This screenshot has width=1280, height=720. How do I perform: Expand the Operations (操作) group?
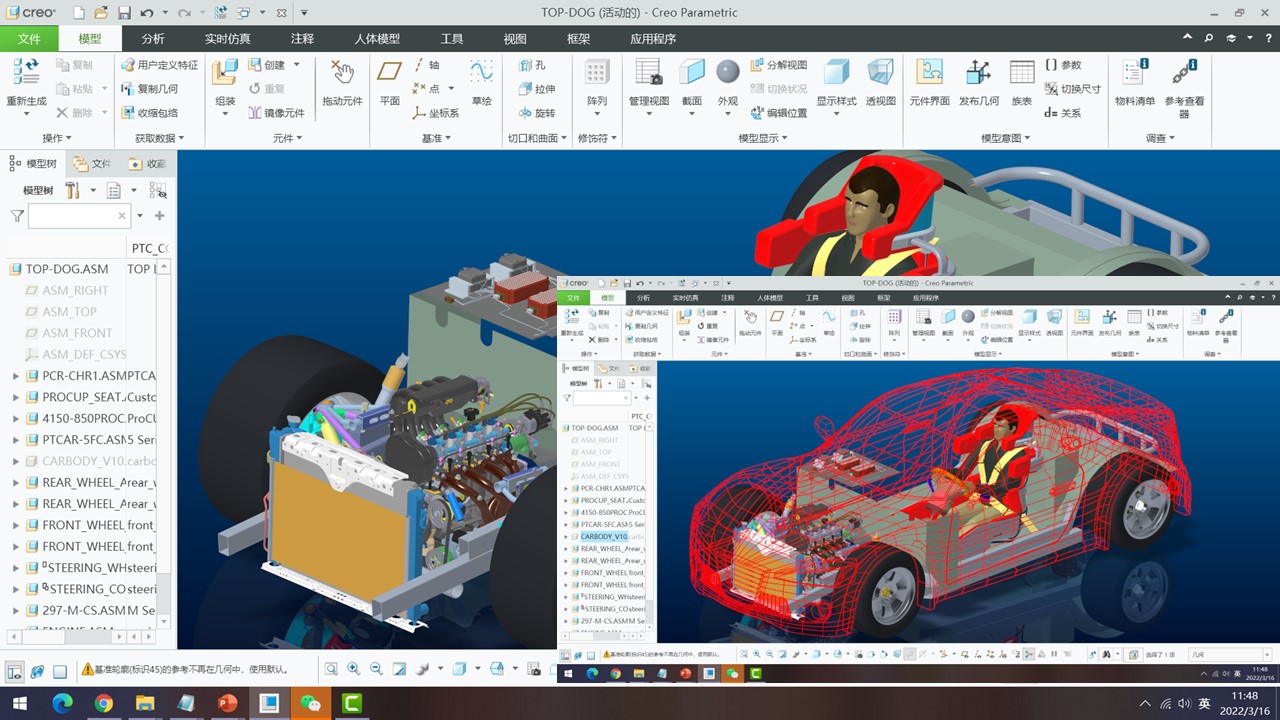pos(56,138)
